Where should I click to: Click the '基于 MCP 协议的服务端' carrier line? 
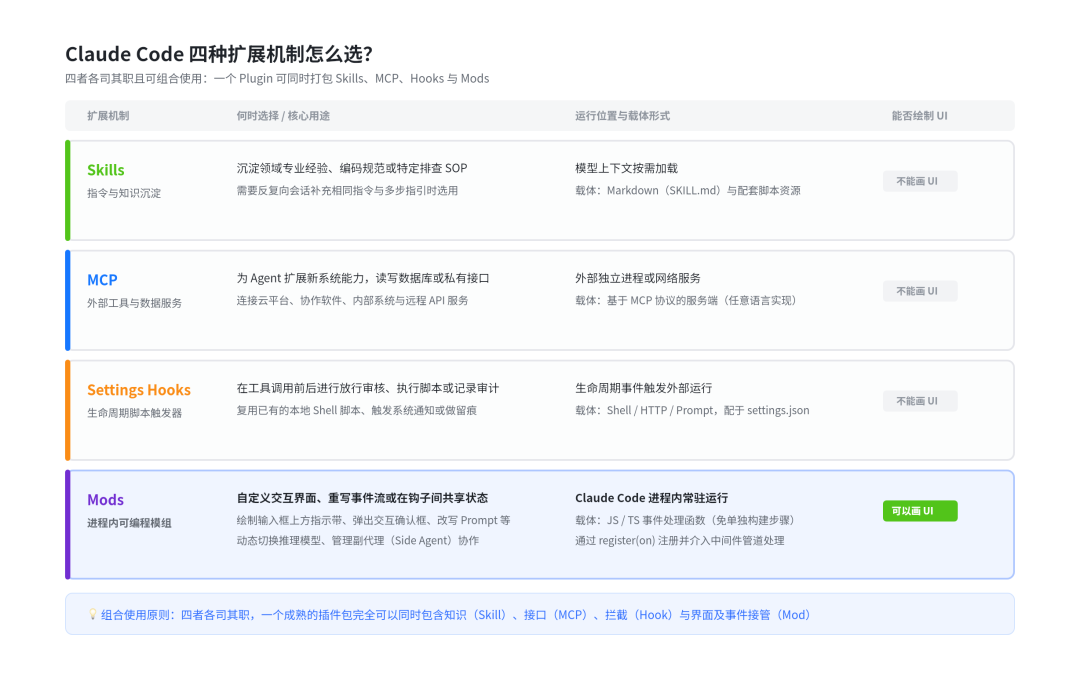point(686,300)
